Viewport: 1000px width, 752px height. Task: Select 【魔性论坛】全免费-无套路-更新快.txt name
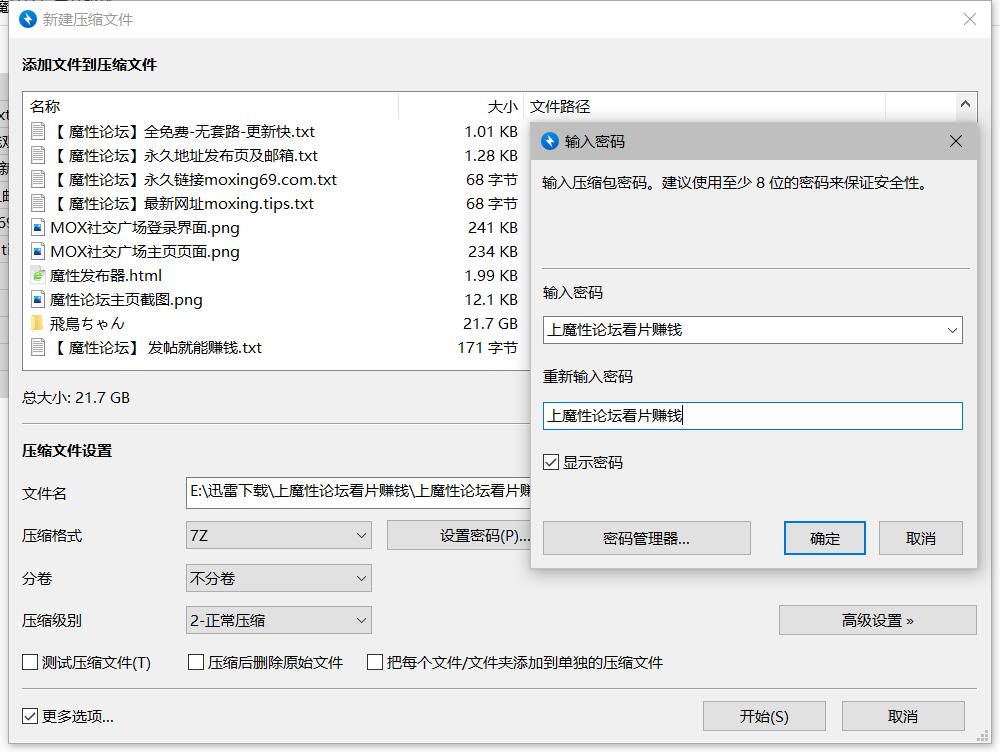pyautogui.click(x=182, y=131)
